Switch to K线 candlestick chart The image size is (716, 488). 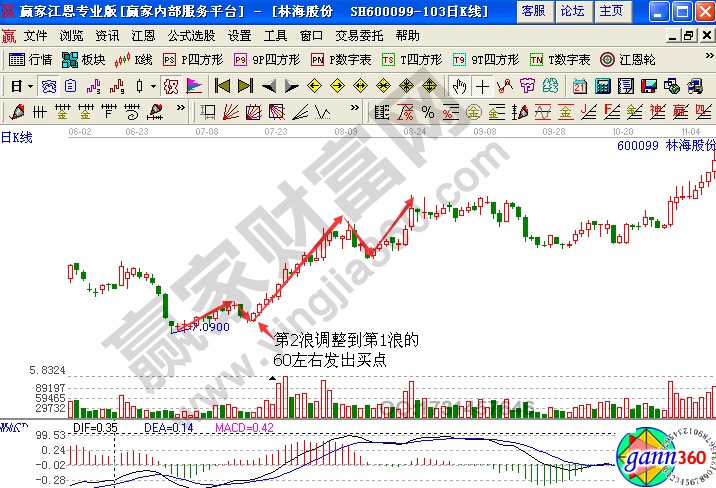pos(135,60)
